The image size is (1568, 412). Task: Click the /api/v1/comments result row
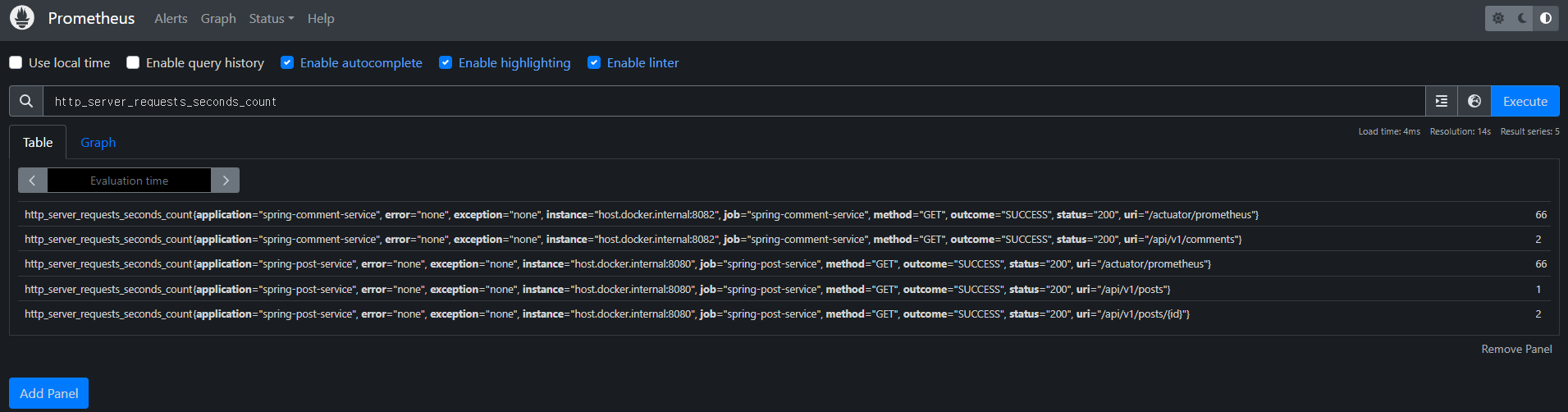[784, 239]
